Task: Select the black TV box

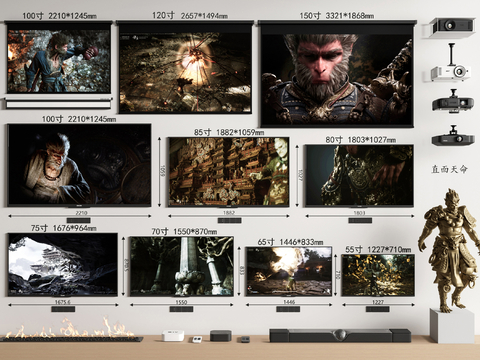Action: 221,335
